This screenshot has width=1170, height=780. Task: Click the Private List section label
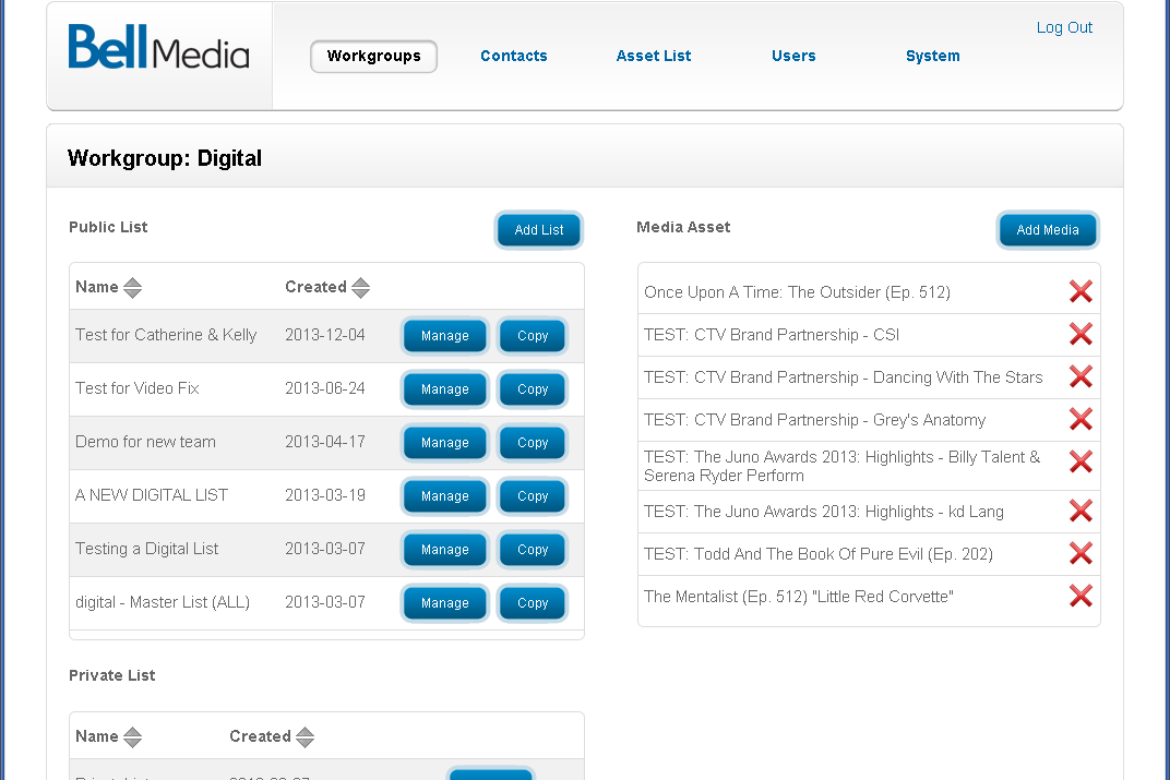point(112,676)
